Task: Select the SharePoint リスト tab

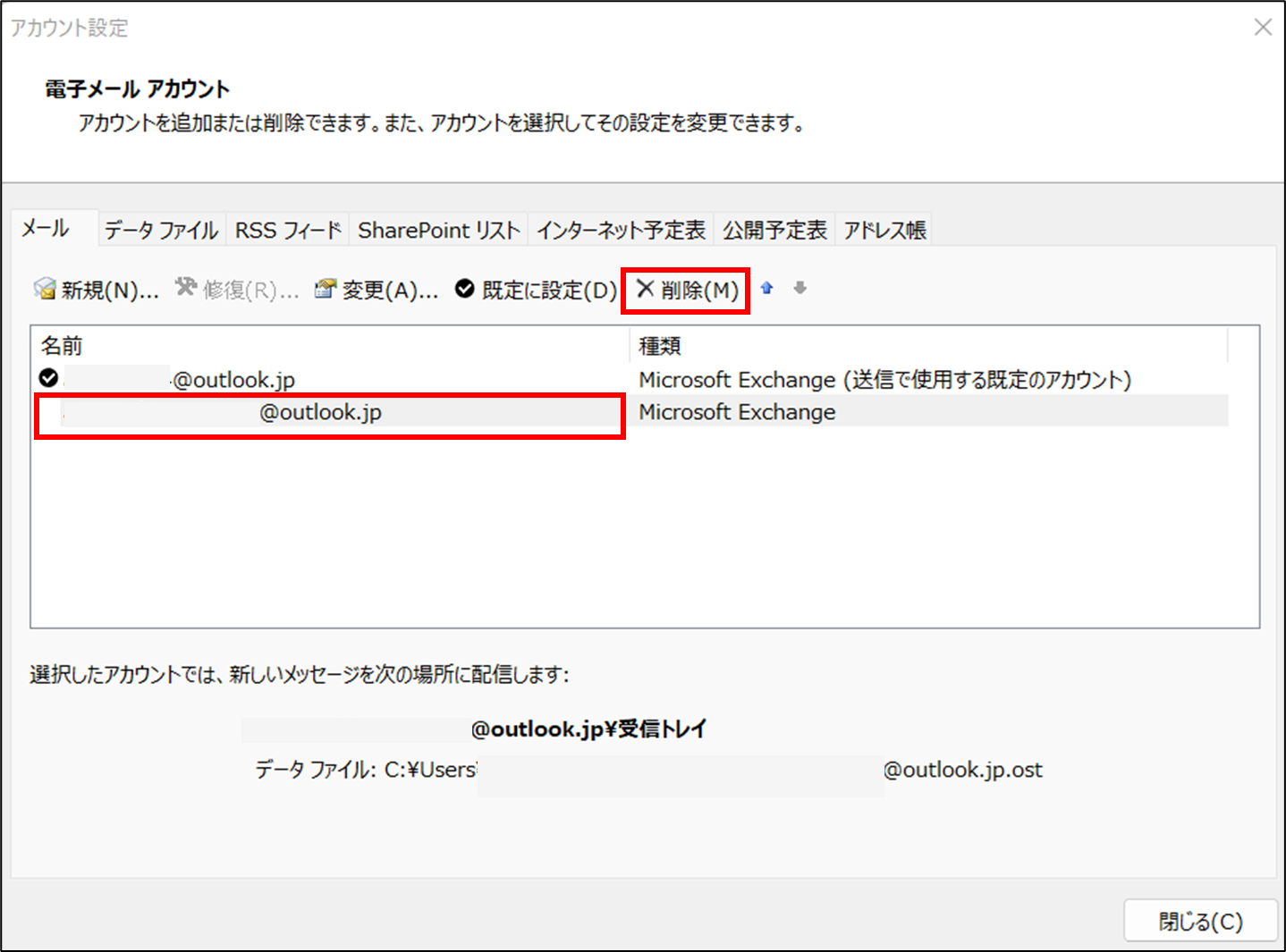Action: (438, 231)
